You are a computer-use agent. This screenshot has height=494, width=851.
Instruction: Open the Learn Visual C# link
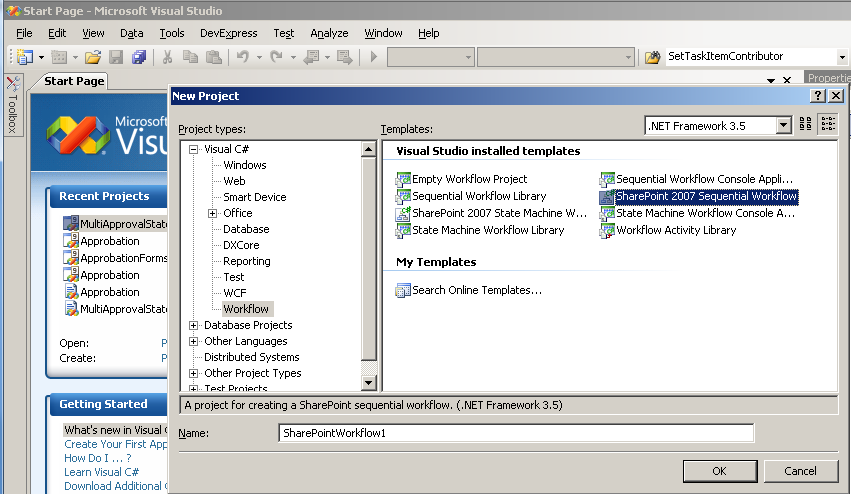[101, 472]
